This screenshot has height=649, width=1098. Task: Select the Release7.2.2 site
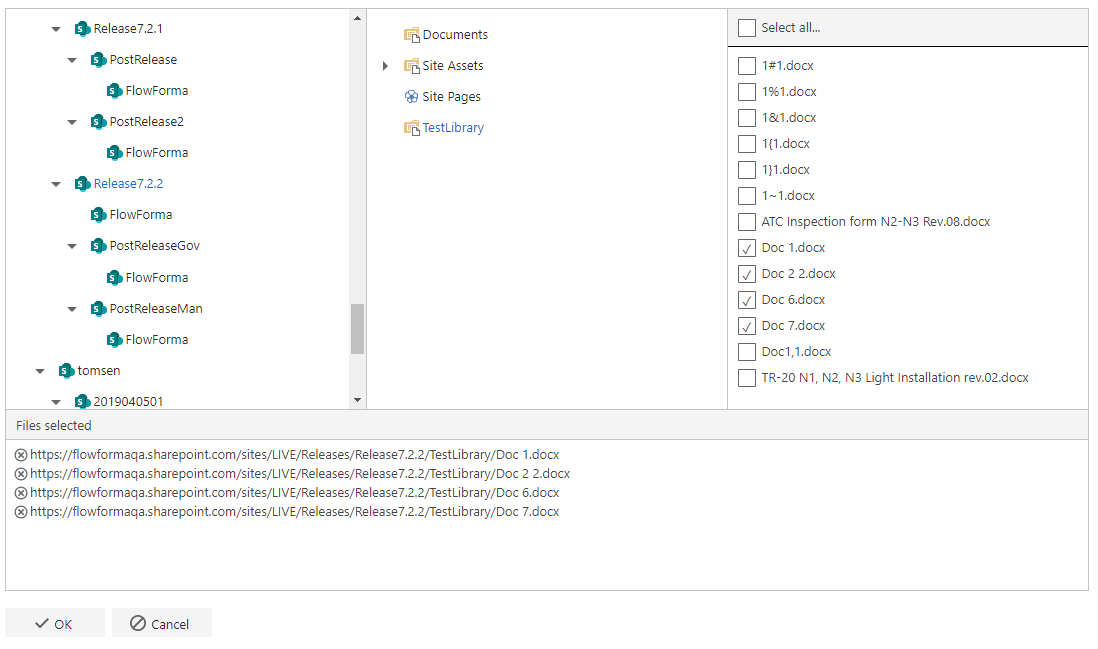[128, 183]
